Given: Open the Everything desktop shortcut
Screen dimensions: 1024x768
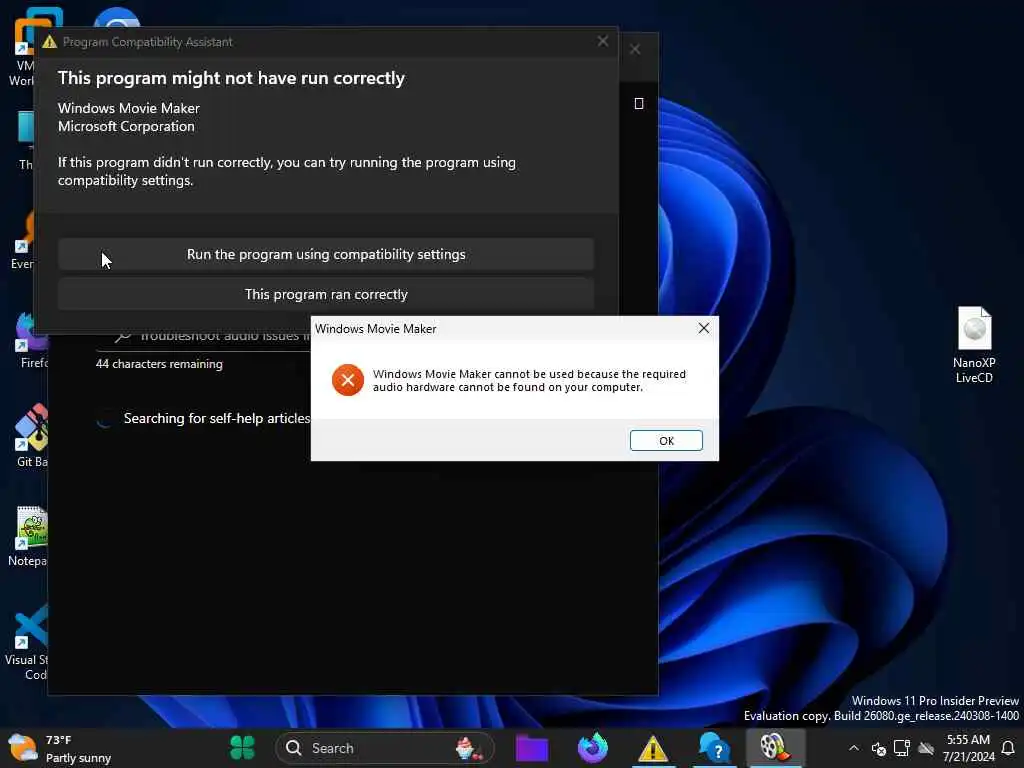Looking at the screenshot, I should pyautogui.click(x=22, y=240).
